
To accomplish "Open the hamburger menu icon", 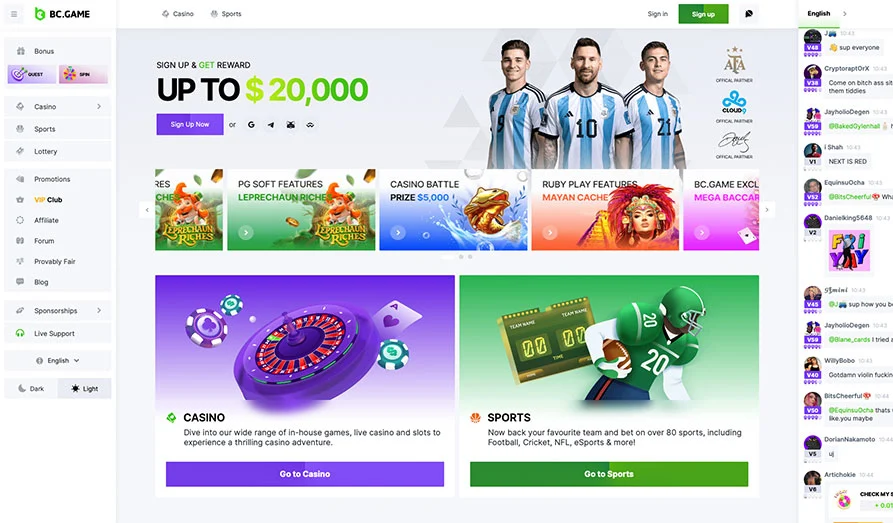I will [x=14, y=14].
